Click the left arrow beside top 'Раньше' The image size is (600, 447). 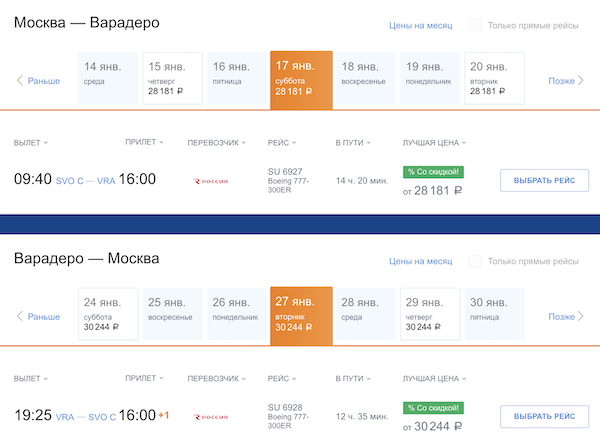pyautogui.click(x=19, y=80)
